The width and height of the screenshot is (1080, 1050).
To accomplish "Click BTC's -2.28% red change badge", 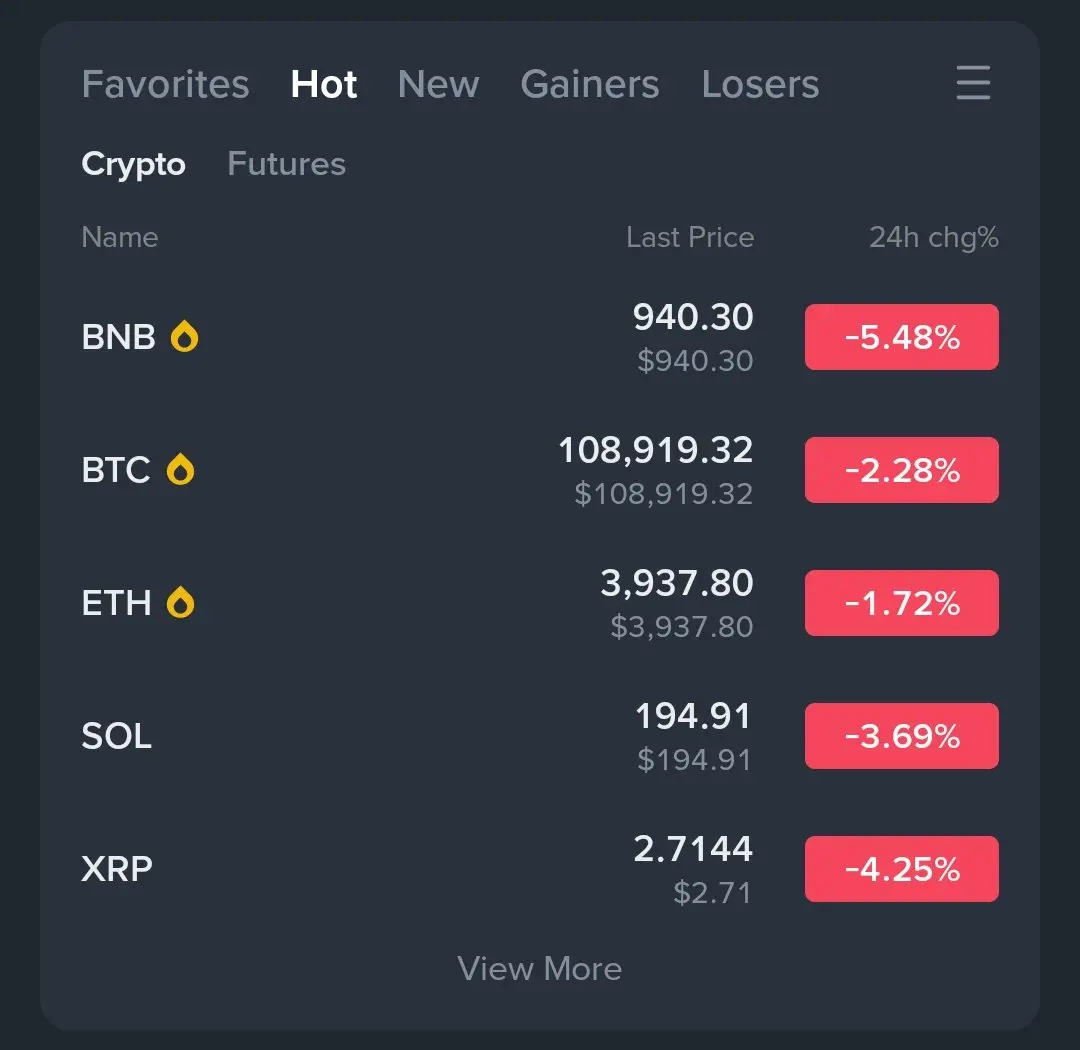I will point(902,470).
